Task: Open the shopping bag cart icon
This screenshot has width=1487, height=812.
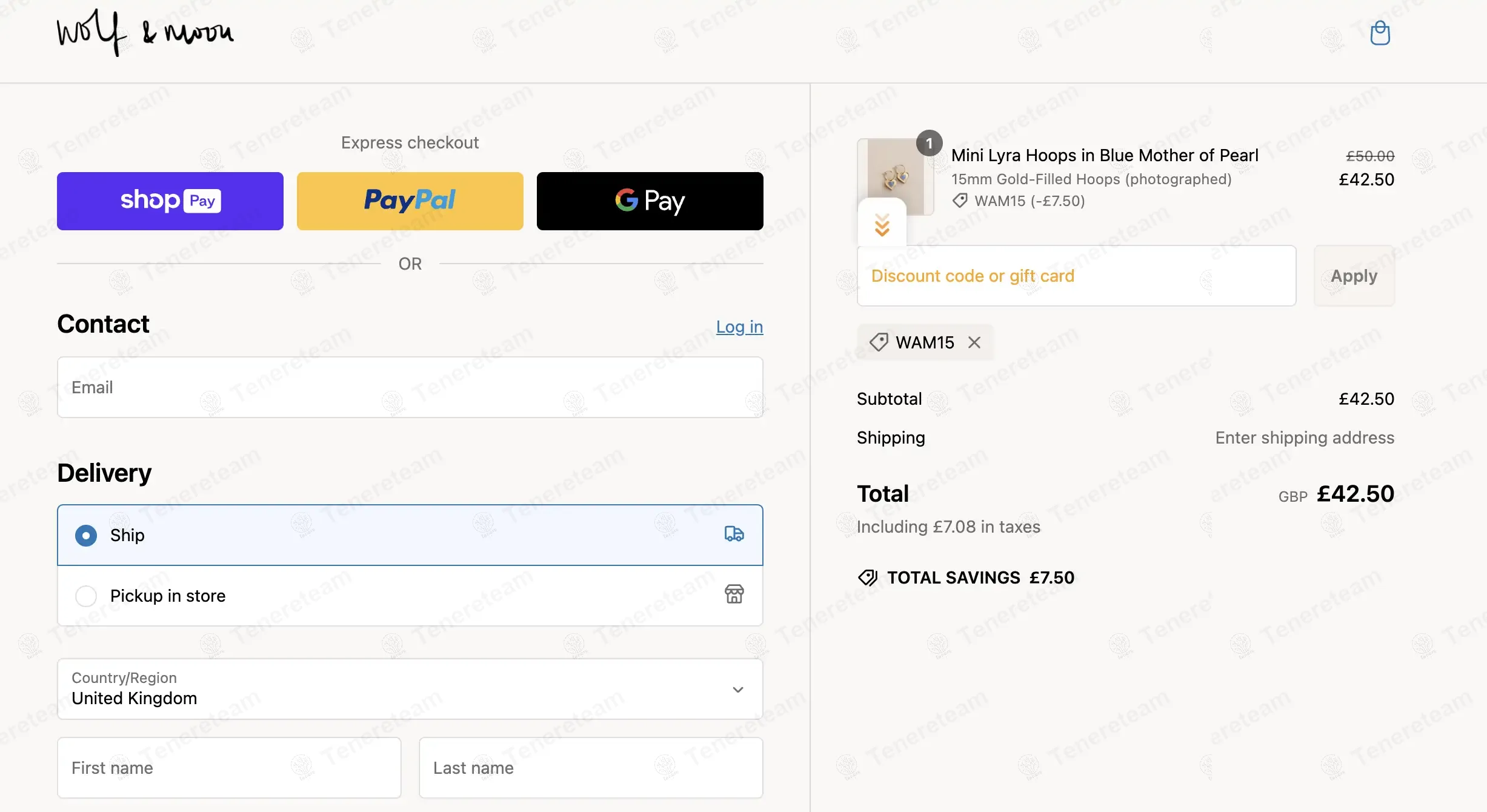Action: click(1380, 33)
